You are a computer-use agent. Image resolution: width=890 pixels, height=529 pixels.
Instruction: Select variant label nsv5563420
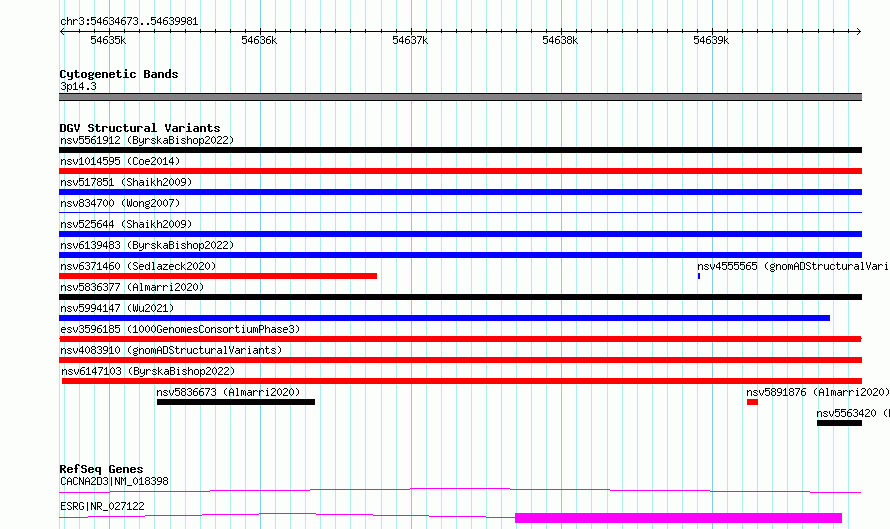[x=853, y=413]
